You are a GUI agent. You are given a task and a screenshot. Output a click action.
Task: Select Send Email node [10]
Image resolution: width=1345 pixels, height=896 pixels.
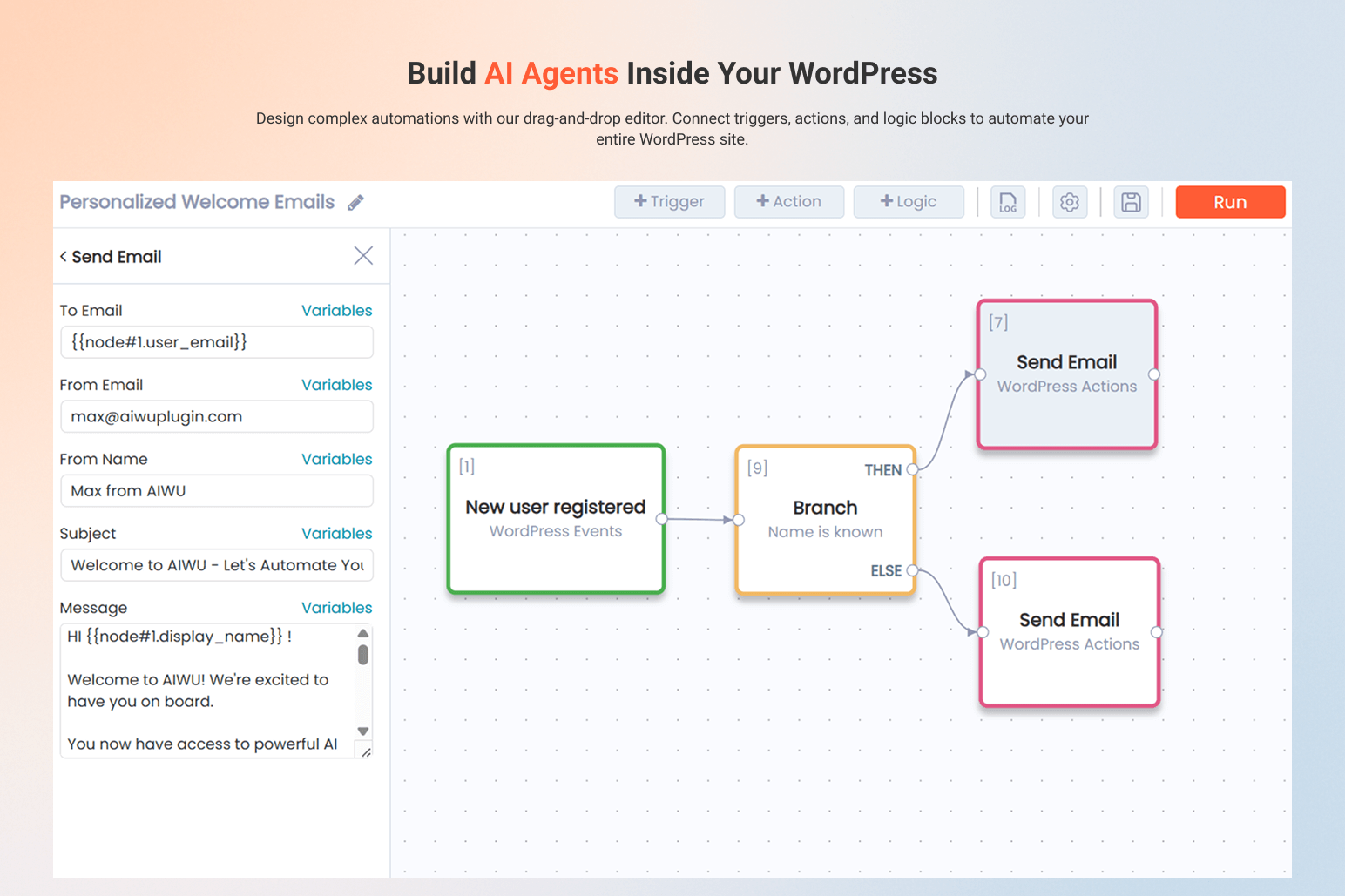[1069, 631]
